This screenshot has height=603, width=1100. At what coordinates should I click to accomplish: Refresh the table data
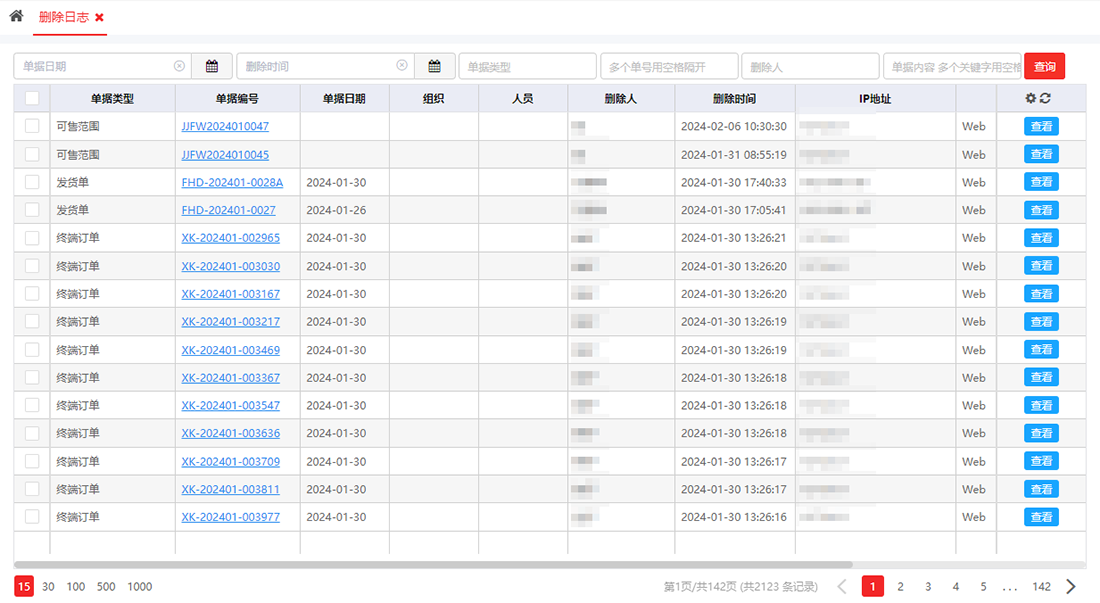click(1045, 98)
